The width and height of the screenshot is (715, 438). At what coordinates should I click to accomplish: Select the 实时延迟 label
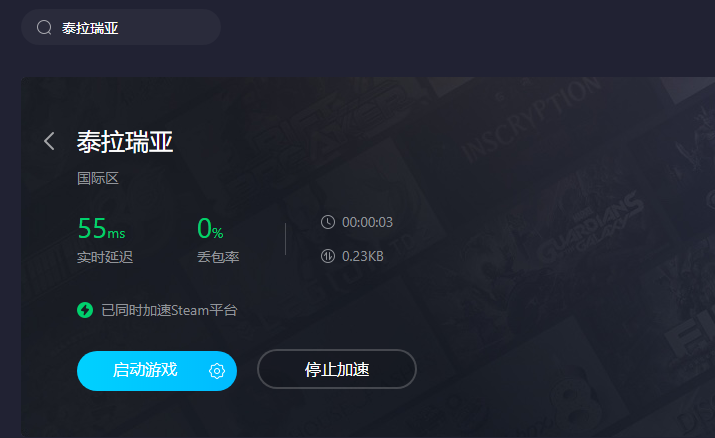[105, 257]
